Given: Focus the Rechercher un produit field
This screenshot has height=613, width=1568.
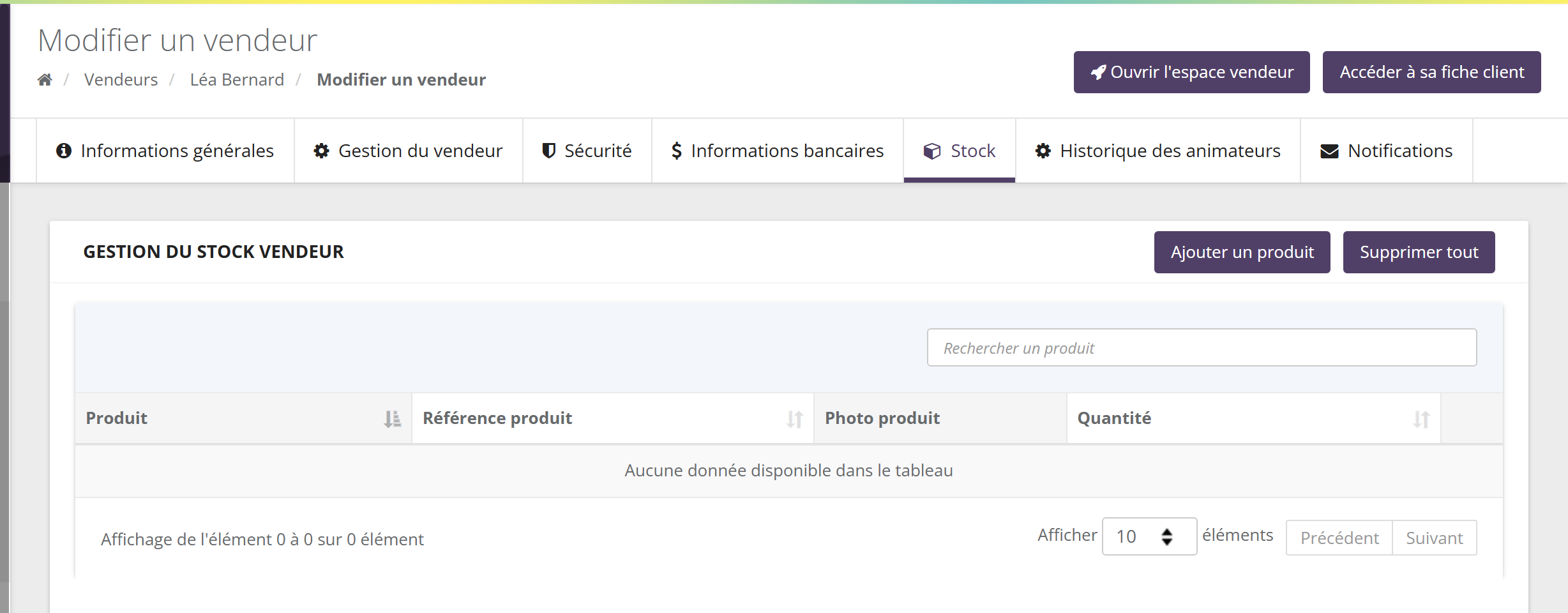Looking at the screenshot, I should click(1202, 348).
